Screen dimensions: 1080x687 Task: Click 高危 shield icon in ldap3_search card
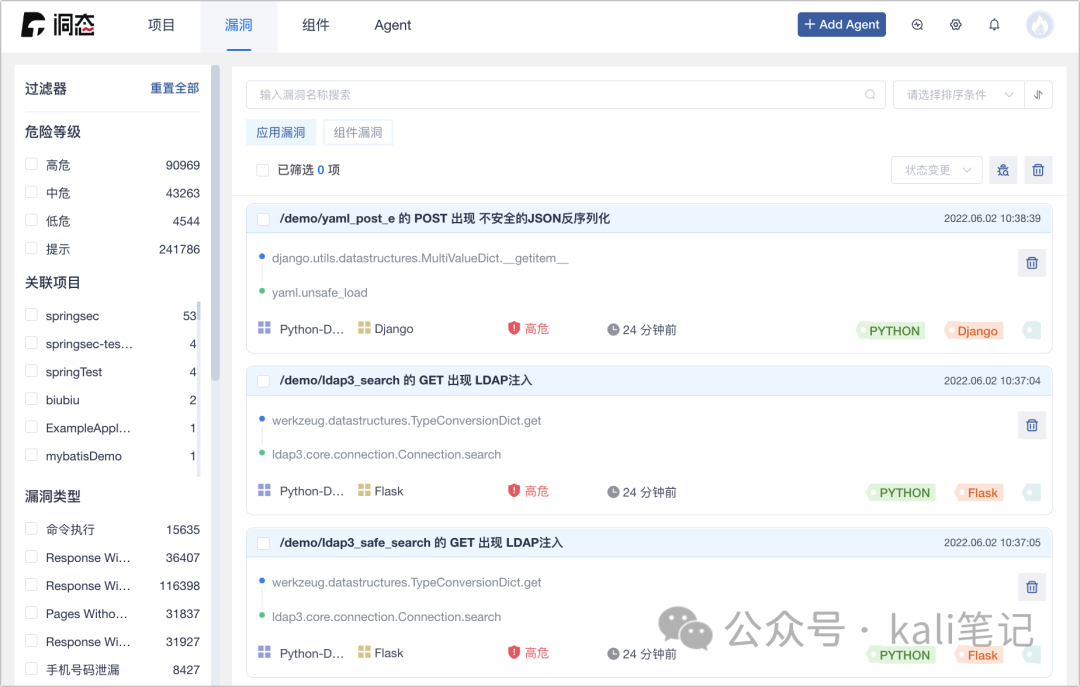pyautogui.click(x=514, y=490)
